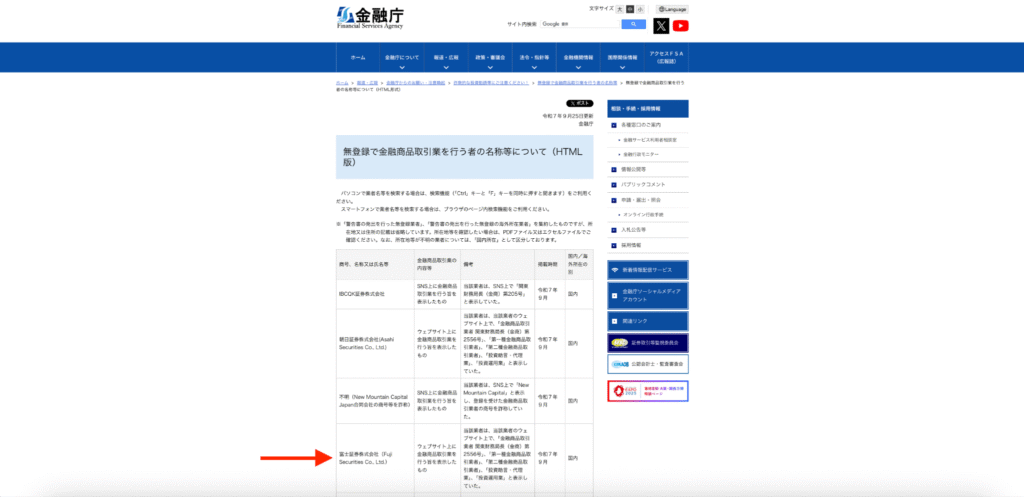
Task: Go to ホーム in the blue navigation bar
Action: tap(358, 57)
